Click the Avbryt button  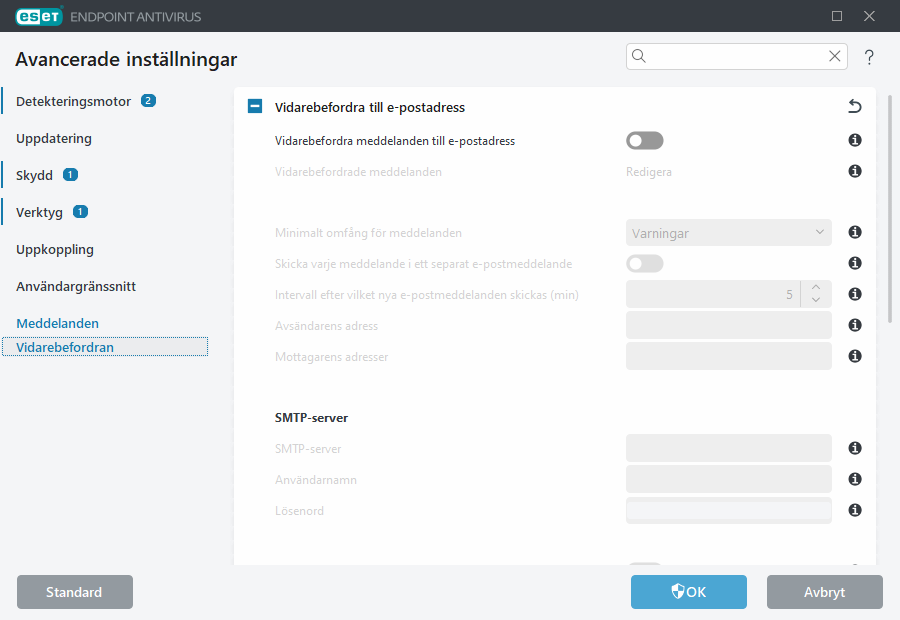tap(824, 591)
